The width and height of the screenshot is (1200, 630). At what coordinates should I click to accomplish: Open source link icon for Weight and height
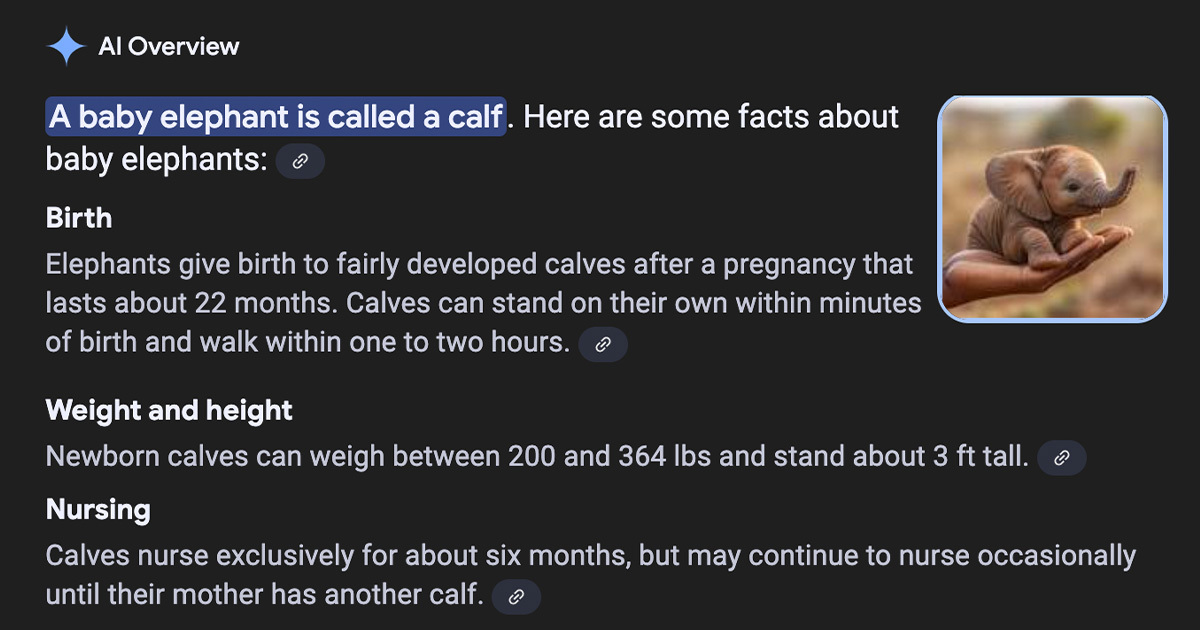point(1062,458)
